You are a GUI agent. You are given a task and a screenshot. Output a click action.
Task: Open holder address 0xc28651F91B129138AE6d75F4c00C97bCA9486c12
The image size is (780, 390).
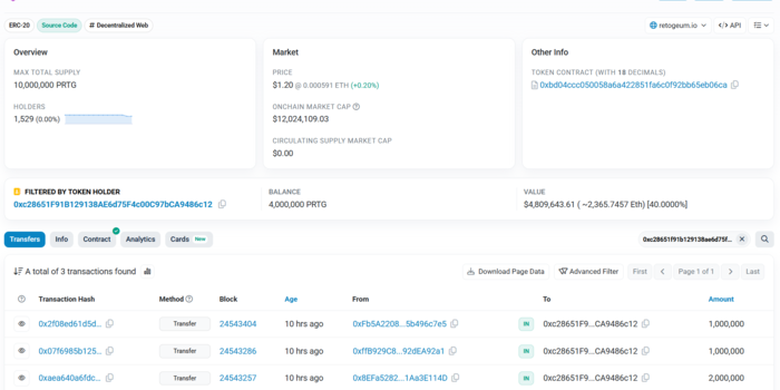point(113,204)
